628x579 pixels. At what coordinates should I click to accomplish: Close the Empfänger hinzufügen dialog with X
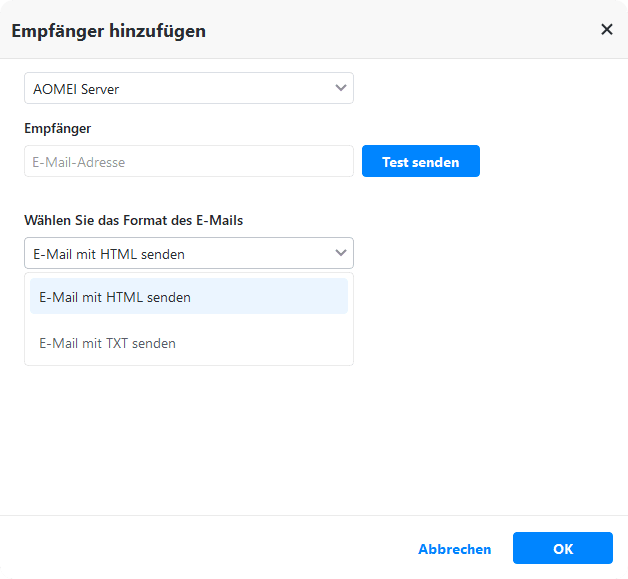[x=606, y=30]
